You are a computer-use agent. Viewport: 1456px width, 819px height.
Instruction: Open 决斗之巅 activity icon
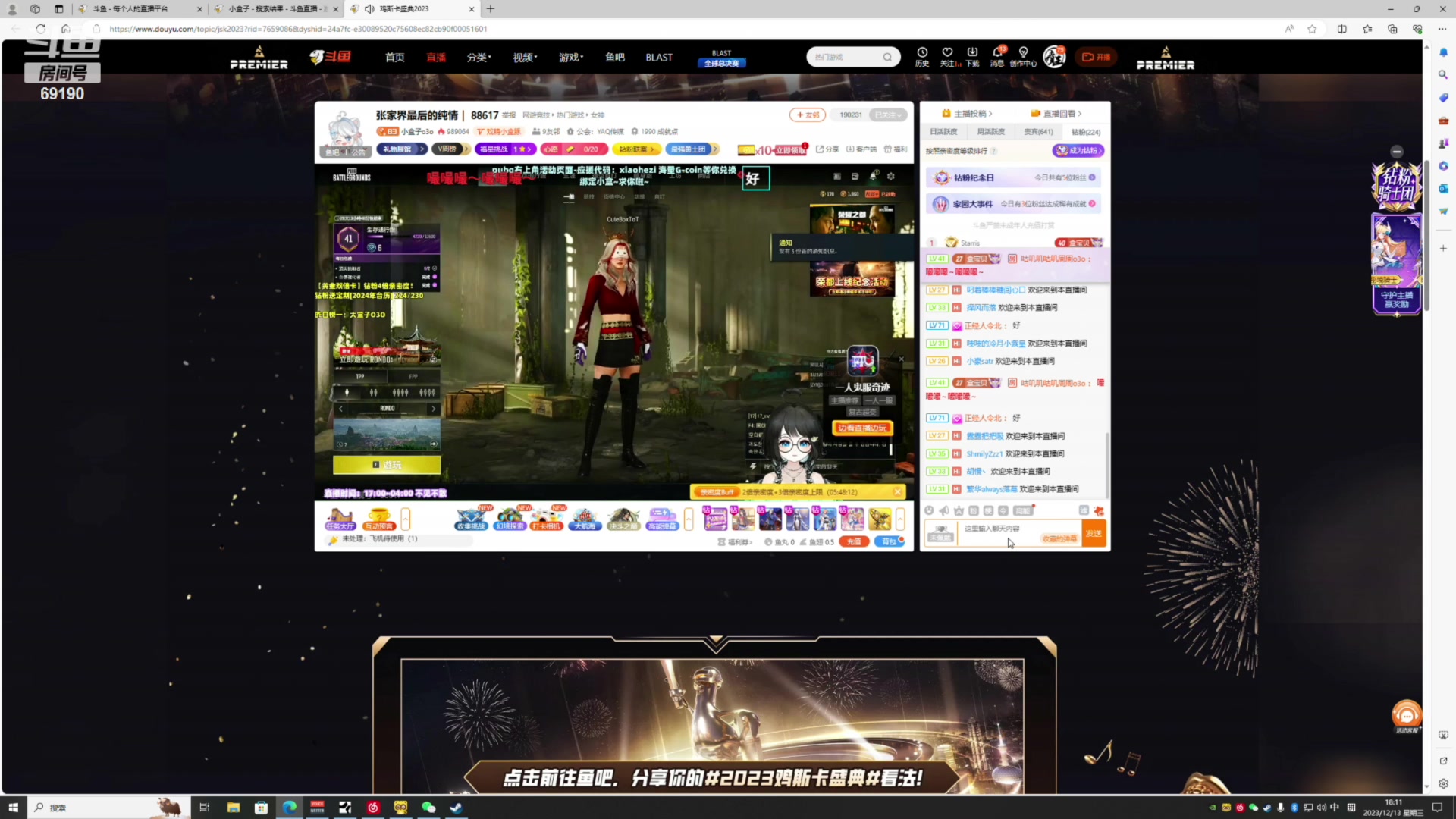coord(623,519)
